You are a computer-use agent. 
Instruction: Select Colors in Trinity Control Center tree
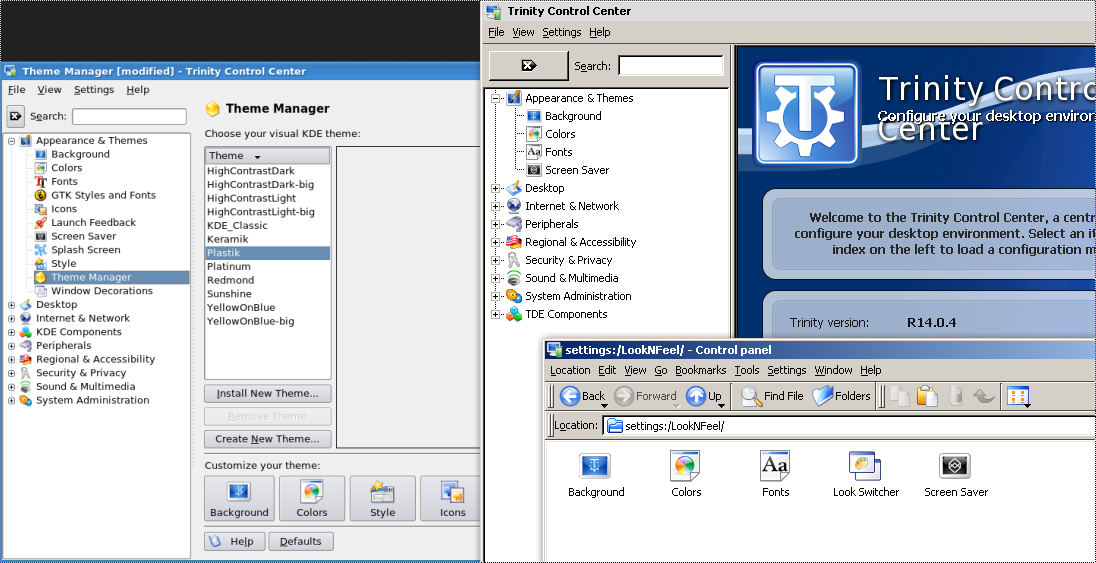(560, 134)
